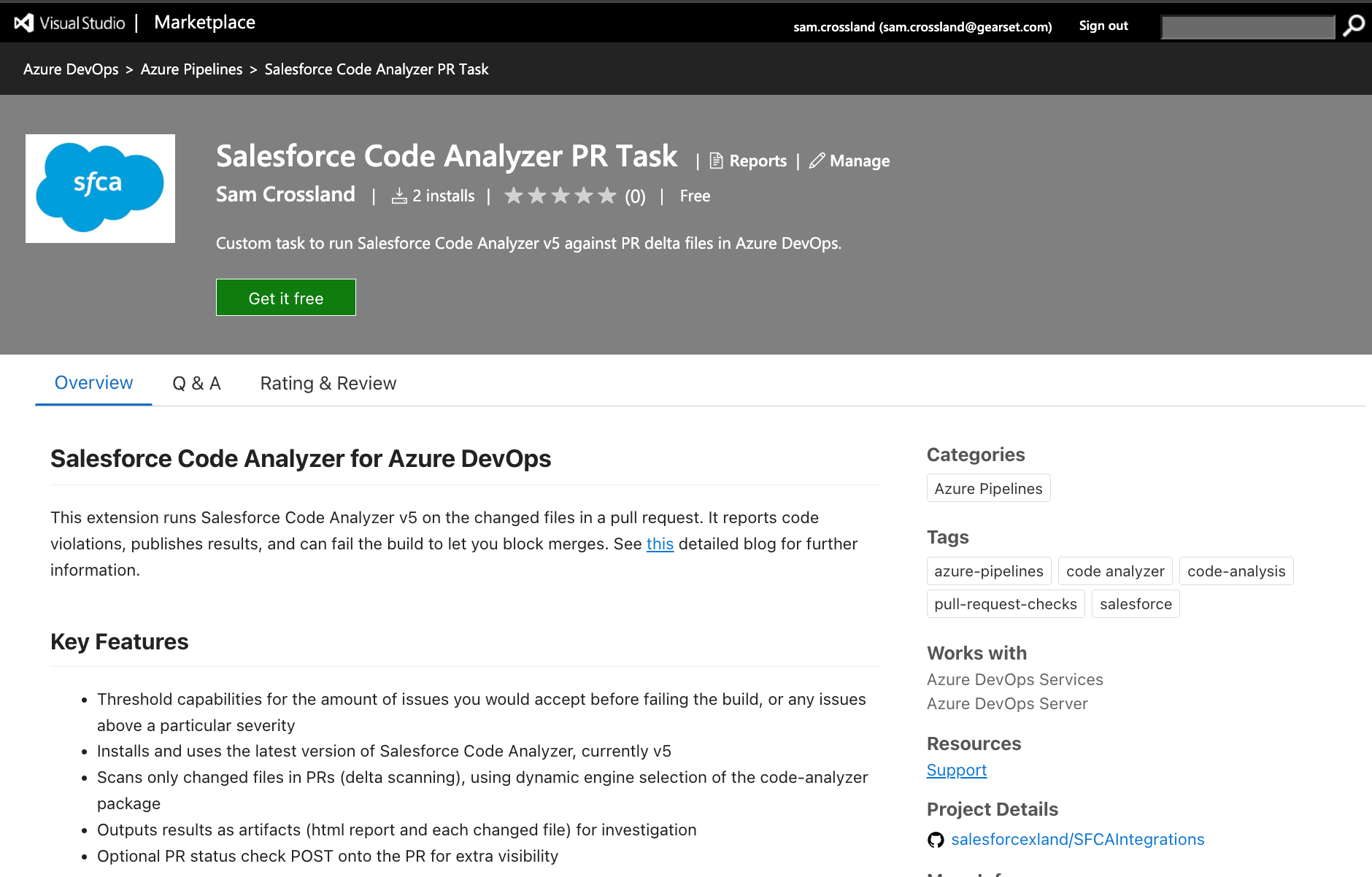Image resolution: width=1372 pixels, height=877 pixels.
Task: Open the Reports link
Action: click(x=758, y=161)
